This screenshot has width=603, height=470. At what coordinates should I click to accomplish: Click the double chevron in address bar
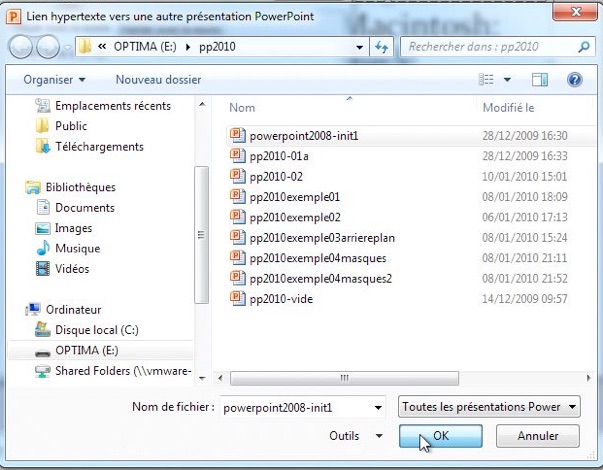coord(102,47)
